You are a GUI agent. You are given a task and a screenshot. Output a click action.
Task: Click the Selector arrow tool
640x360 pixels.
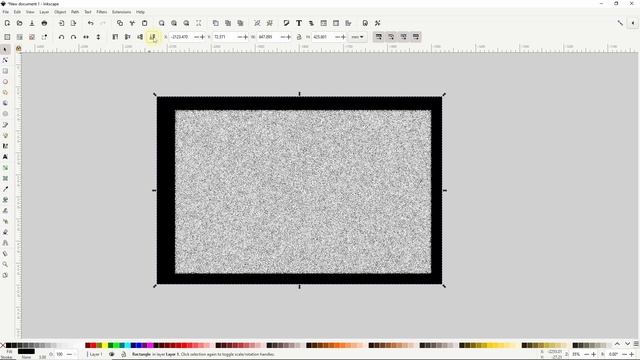coord(5,50)
